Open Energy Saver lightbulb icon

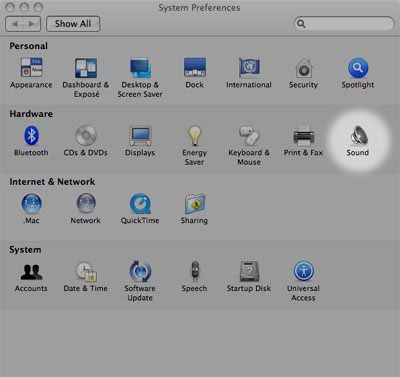pos(195,135)
